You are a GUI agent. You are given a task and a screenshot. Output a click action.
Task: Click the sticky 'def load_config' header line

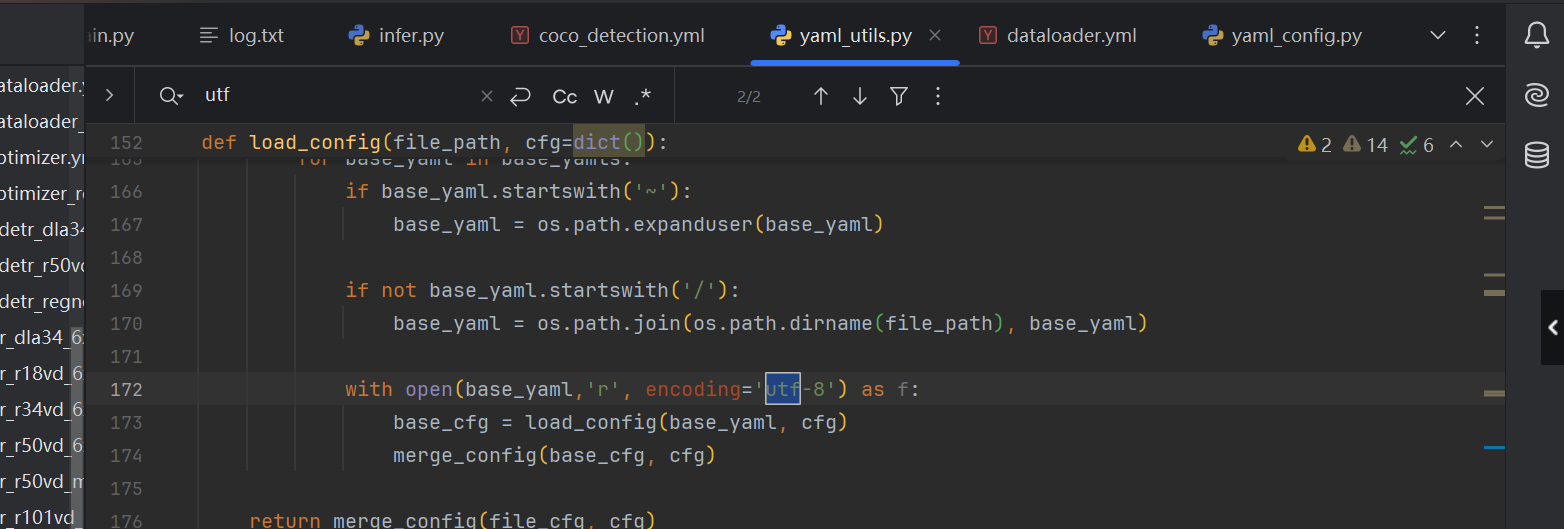(x=434, y=142)
